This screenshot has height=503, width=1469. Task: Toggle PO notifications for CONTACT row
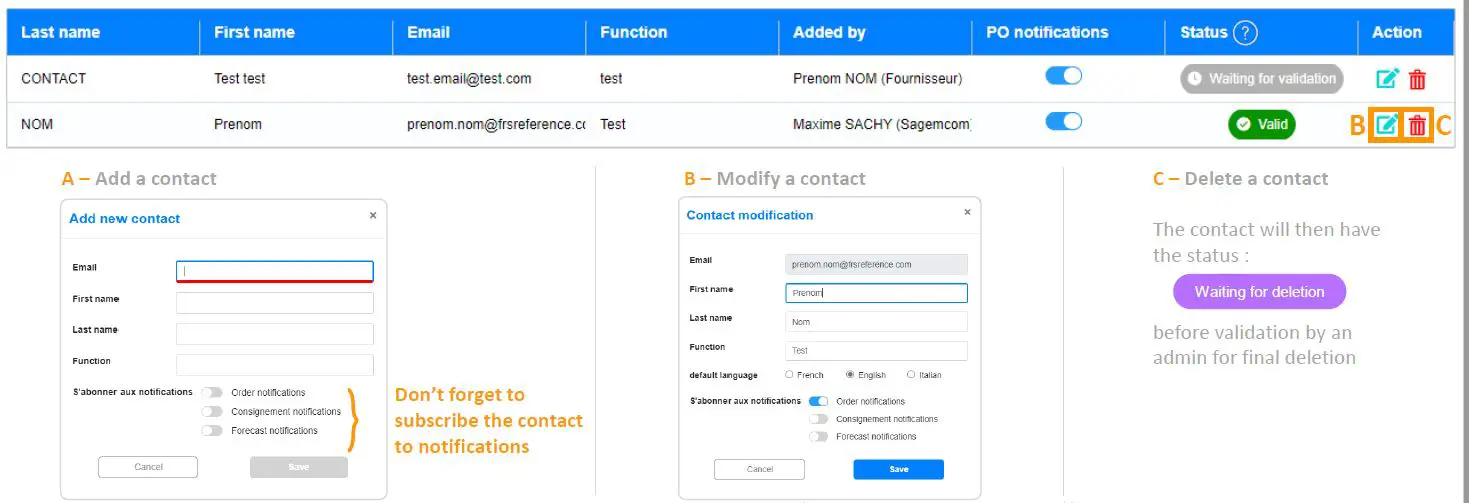[1063, 76]
